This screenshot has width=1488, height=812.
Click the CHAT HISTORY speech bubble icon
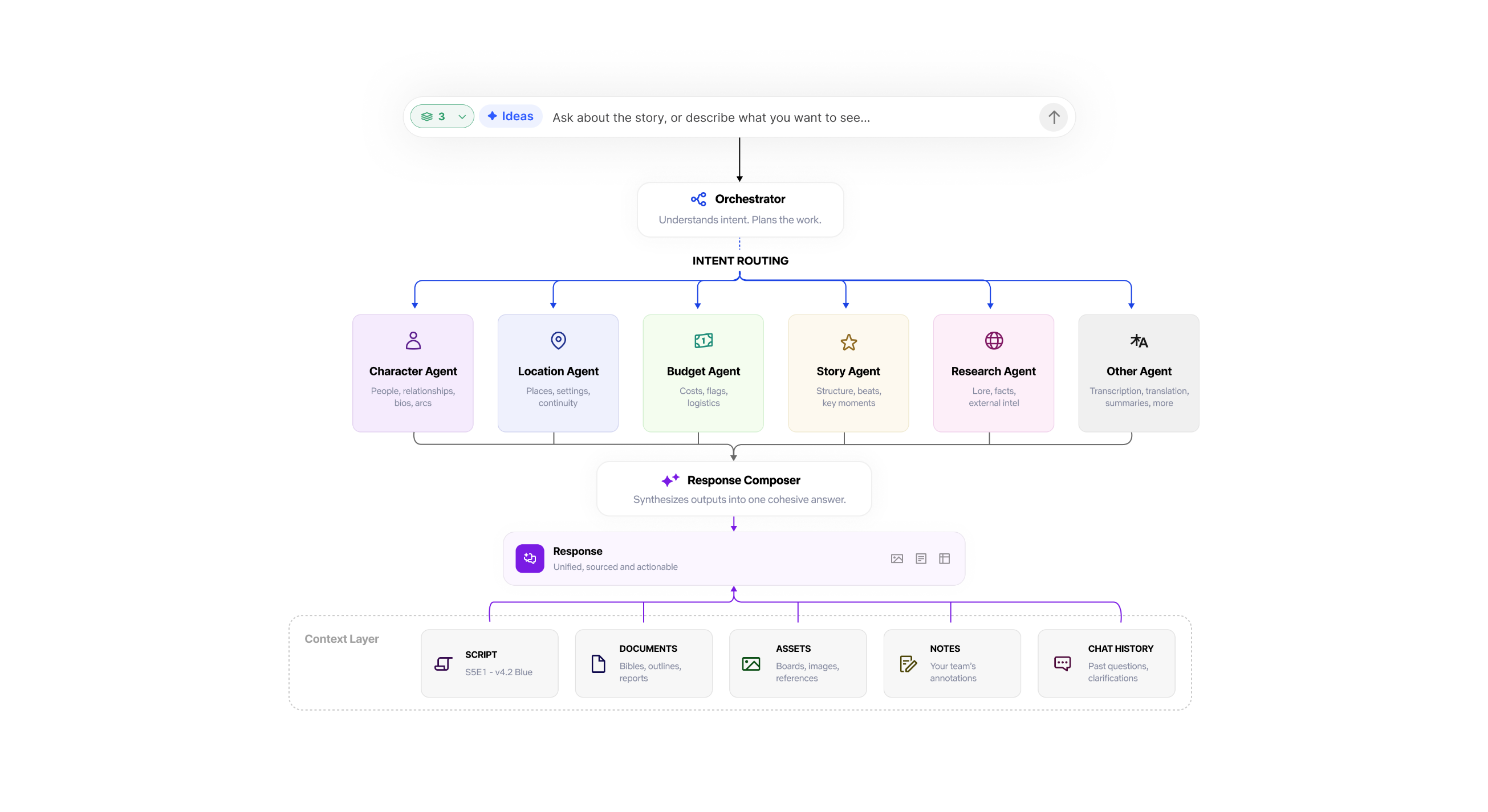[x=1062, y=664]
